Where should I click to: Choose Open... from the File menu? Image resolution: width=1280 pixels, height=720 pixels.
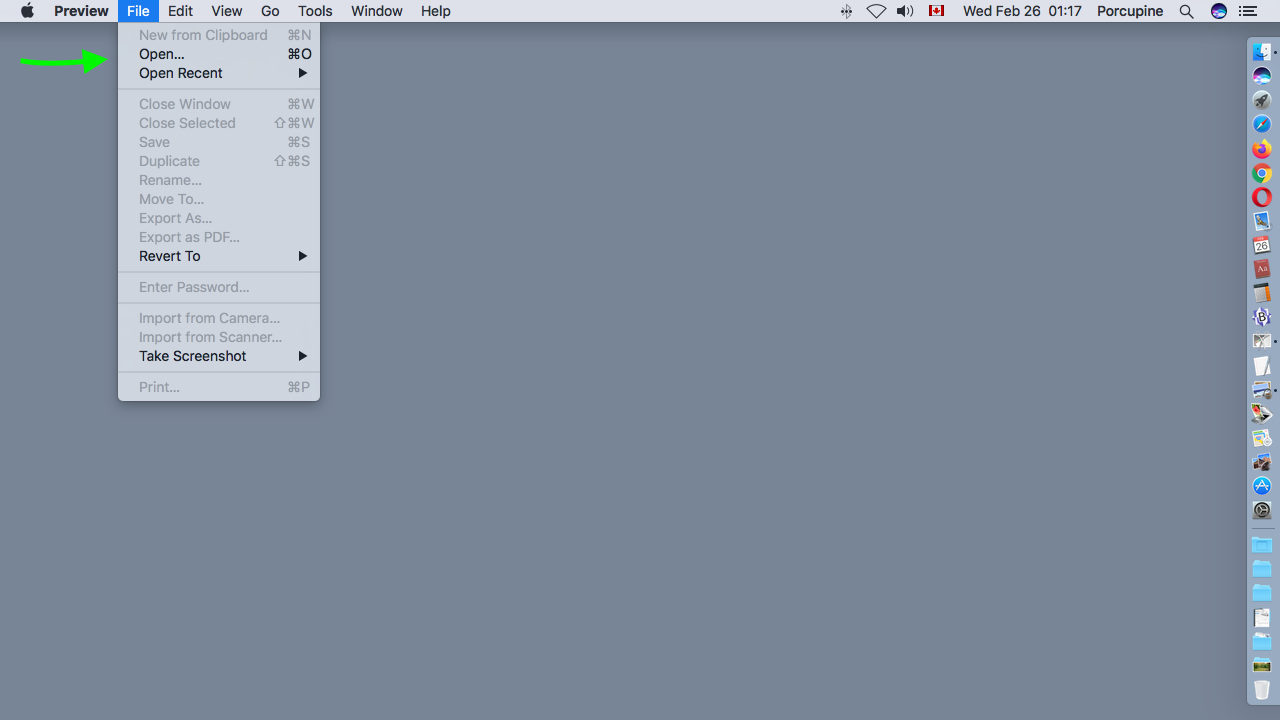pyautogui.click(x=219, y=54)
